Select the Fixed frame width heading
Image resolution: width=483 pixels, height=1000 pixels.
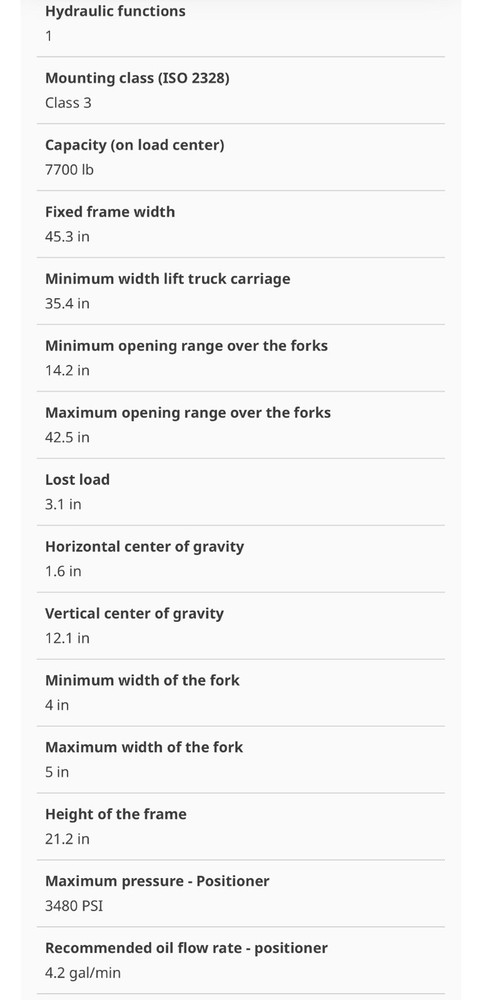pos(110,212)
